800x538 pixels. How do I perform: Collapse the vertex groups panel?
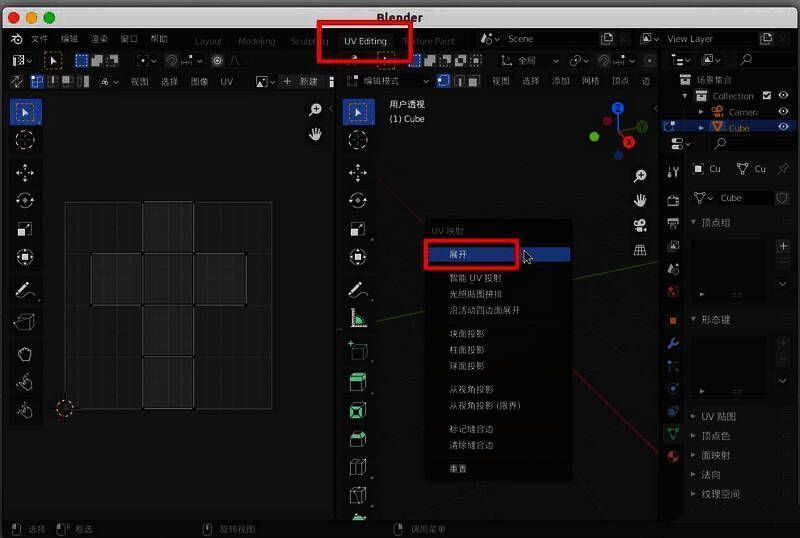pyautogui.click(x=693, y=222)
